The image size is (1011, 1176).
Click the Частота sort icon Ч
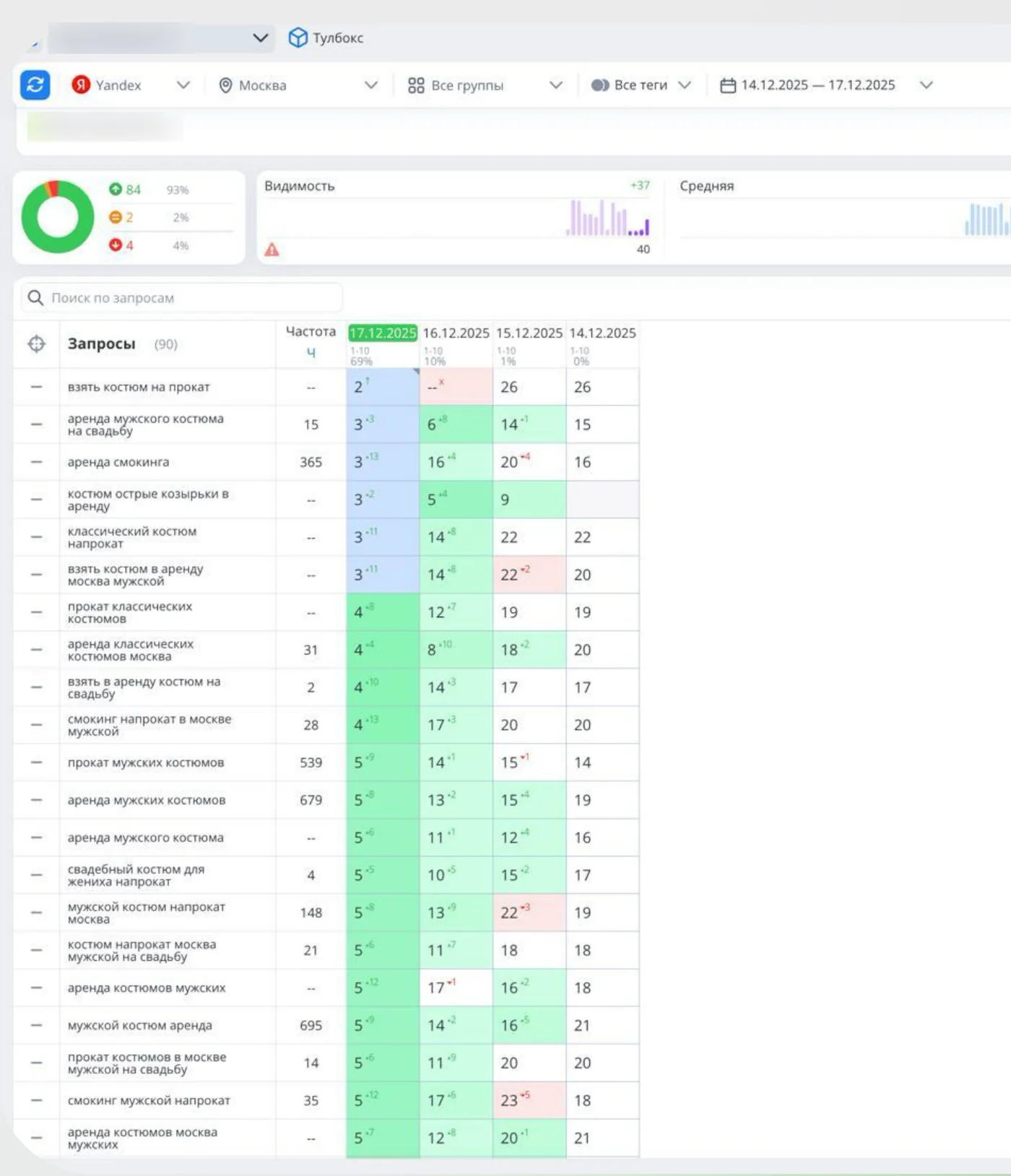[311, 352]
